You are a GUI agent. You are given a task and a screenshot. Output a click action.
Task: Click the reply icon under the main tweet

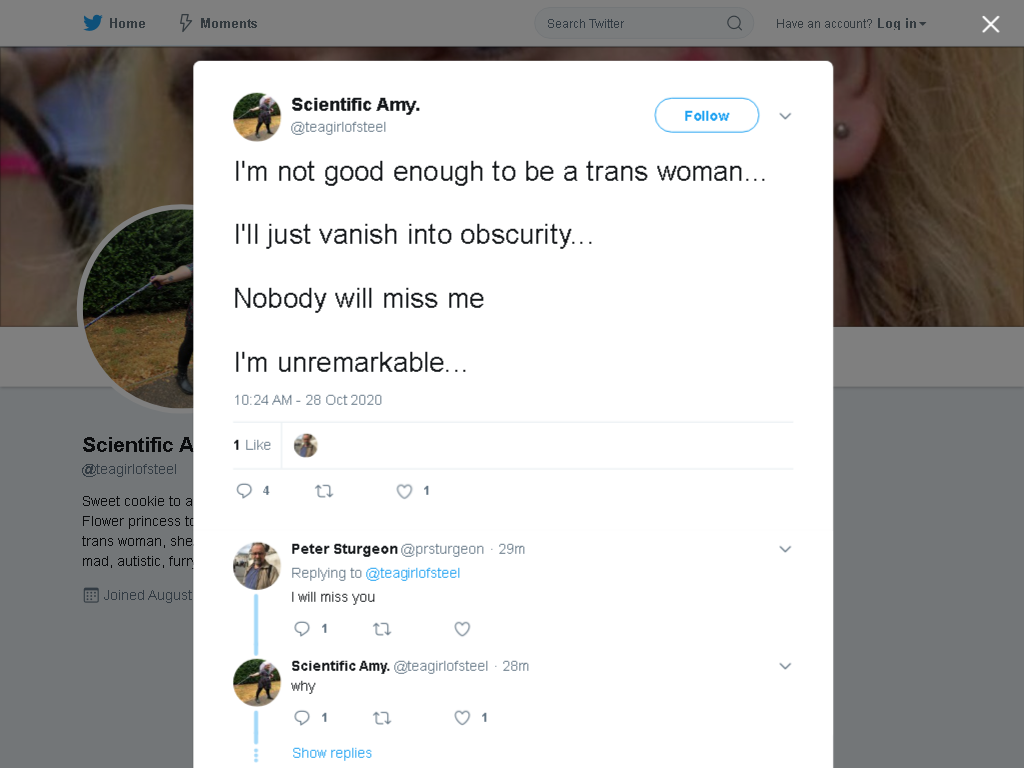point(244,490)
